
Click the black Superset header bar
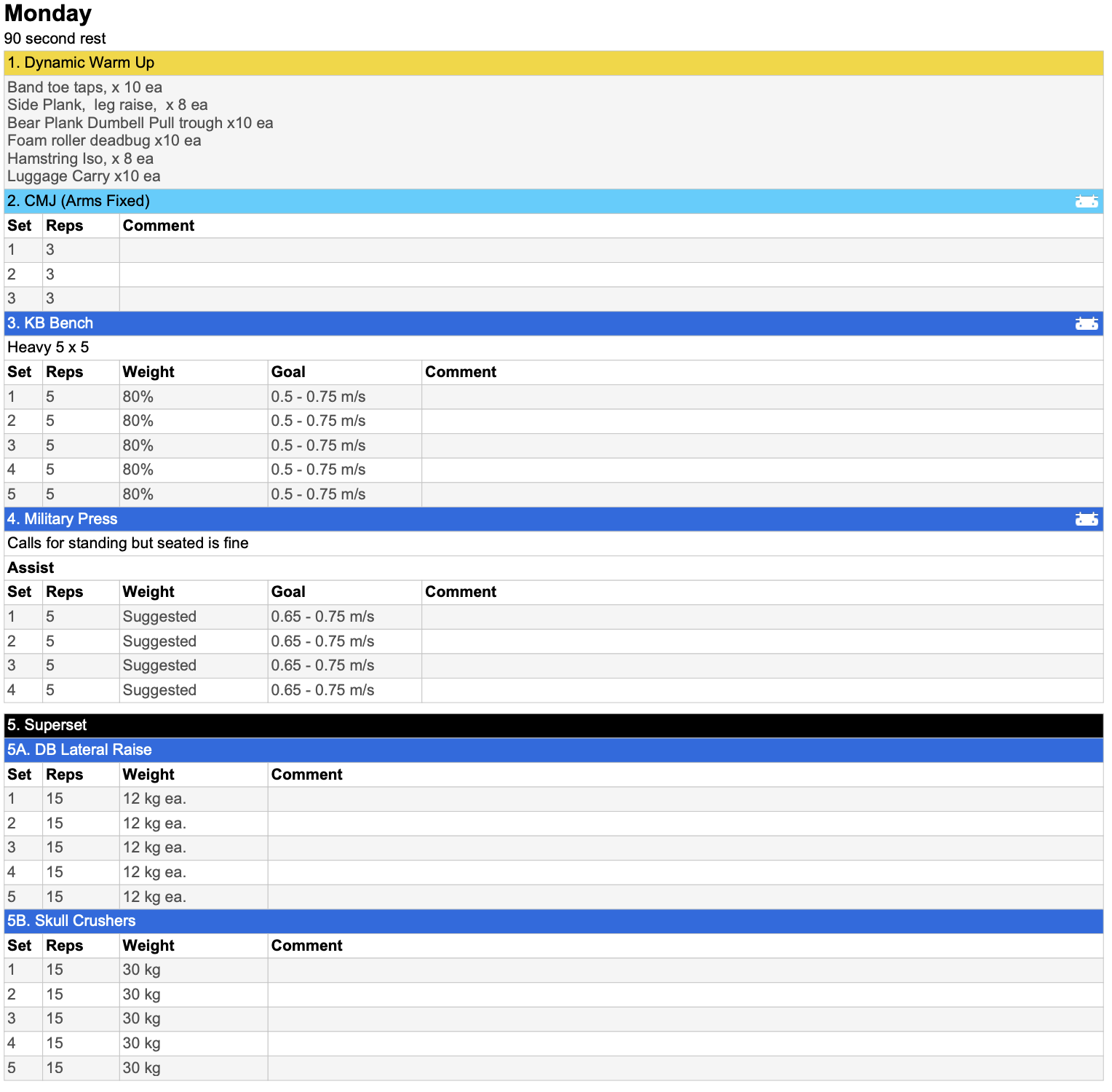[554, 725]
